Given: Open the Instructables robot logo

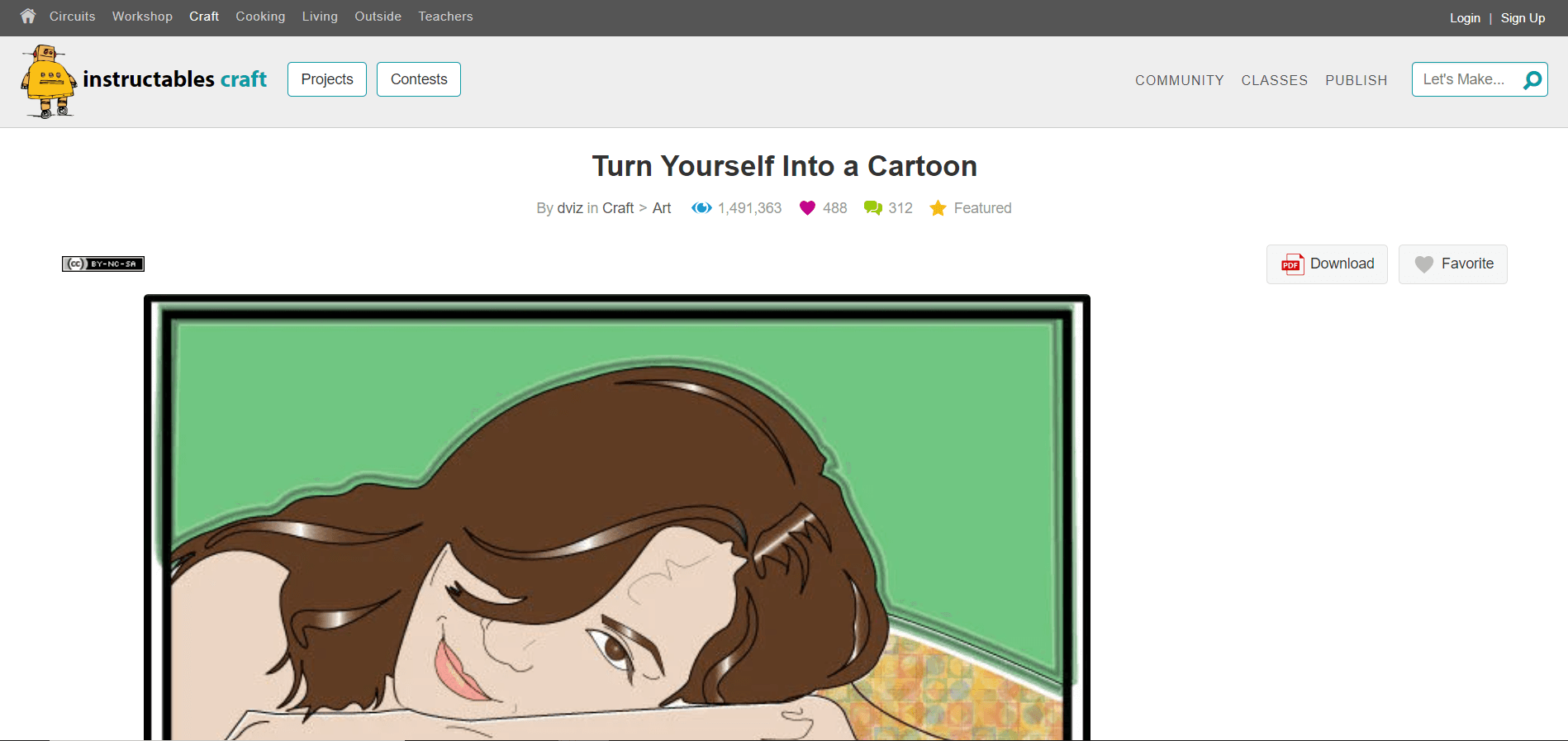Looking at the screenshot, I should [49, 81].
